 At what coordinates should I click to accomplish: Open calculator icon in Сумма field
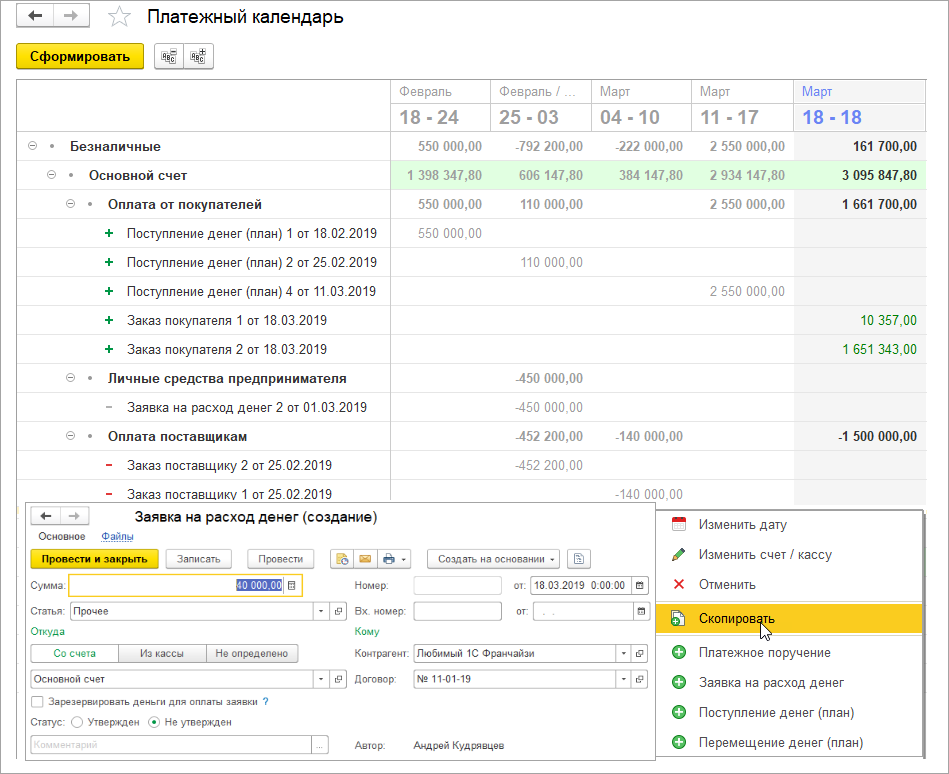coord(292,585)
